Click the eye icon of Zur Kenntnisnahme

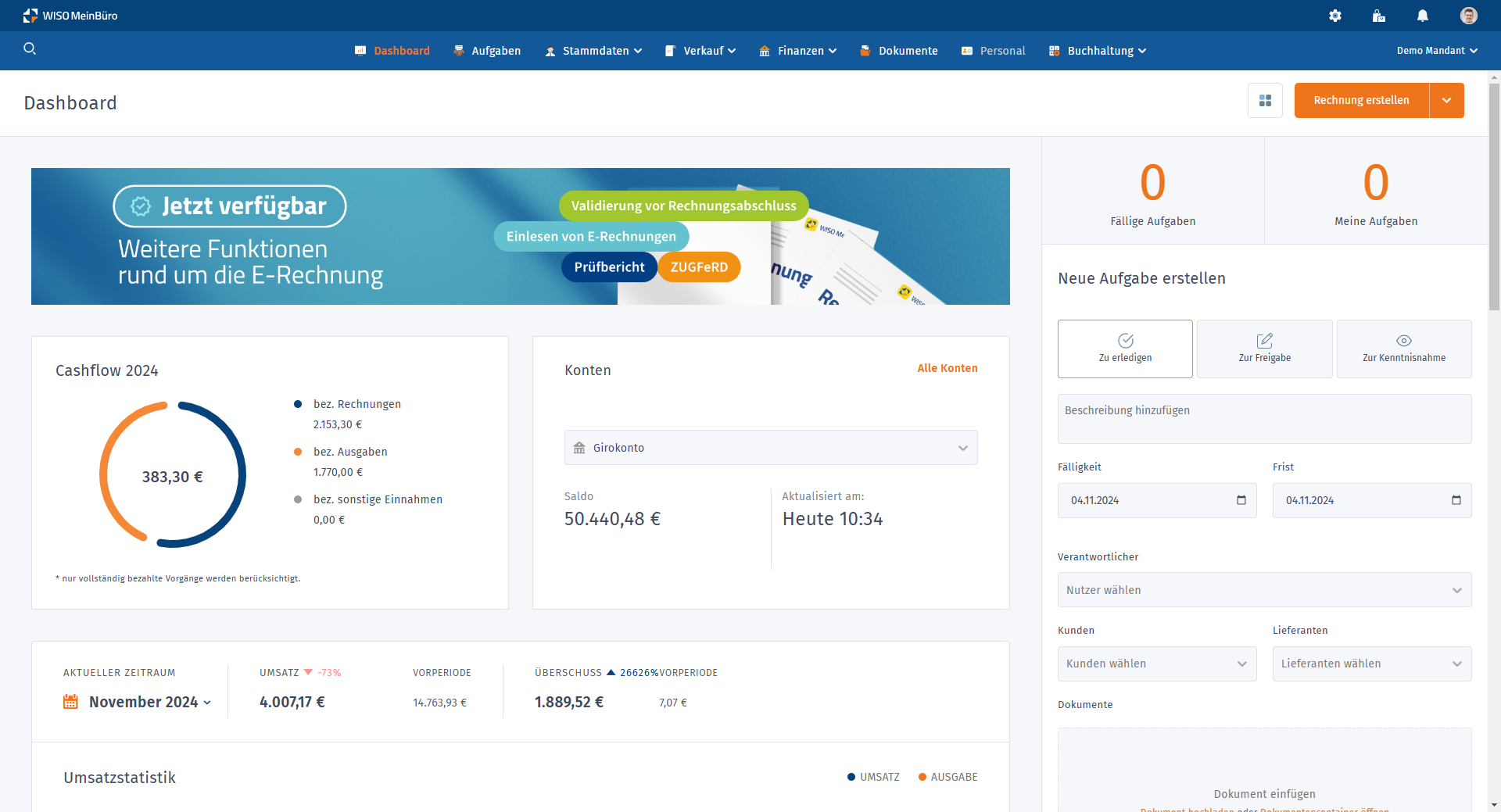click(1404, 341)
